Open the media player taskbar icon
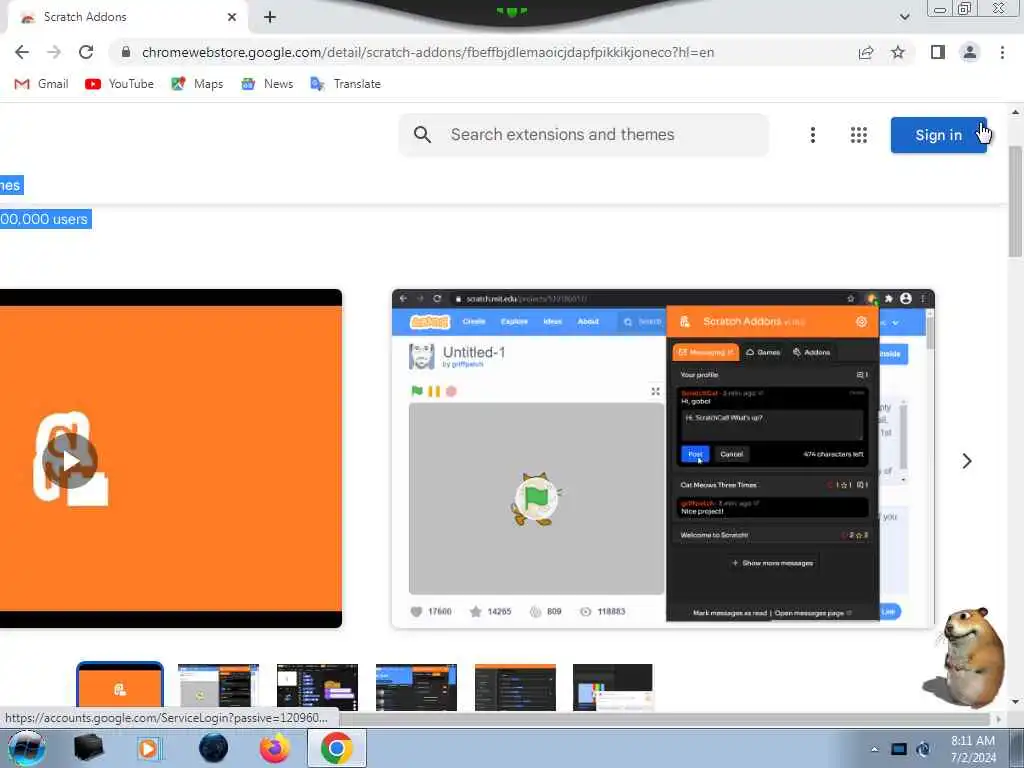 (148, 748)
